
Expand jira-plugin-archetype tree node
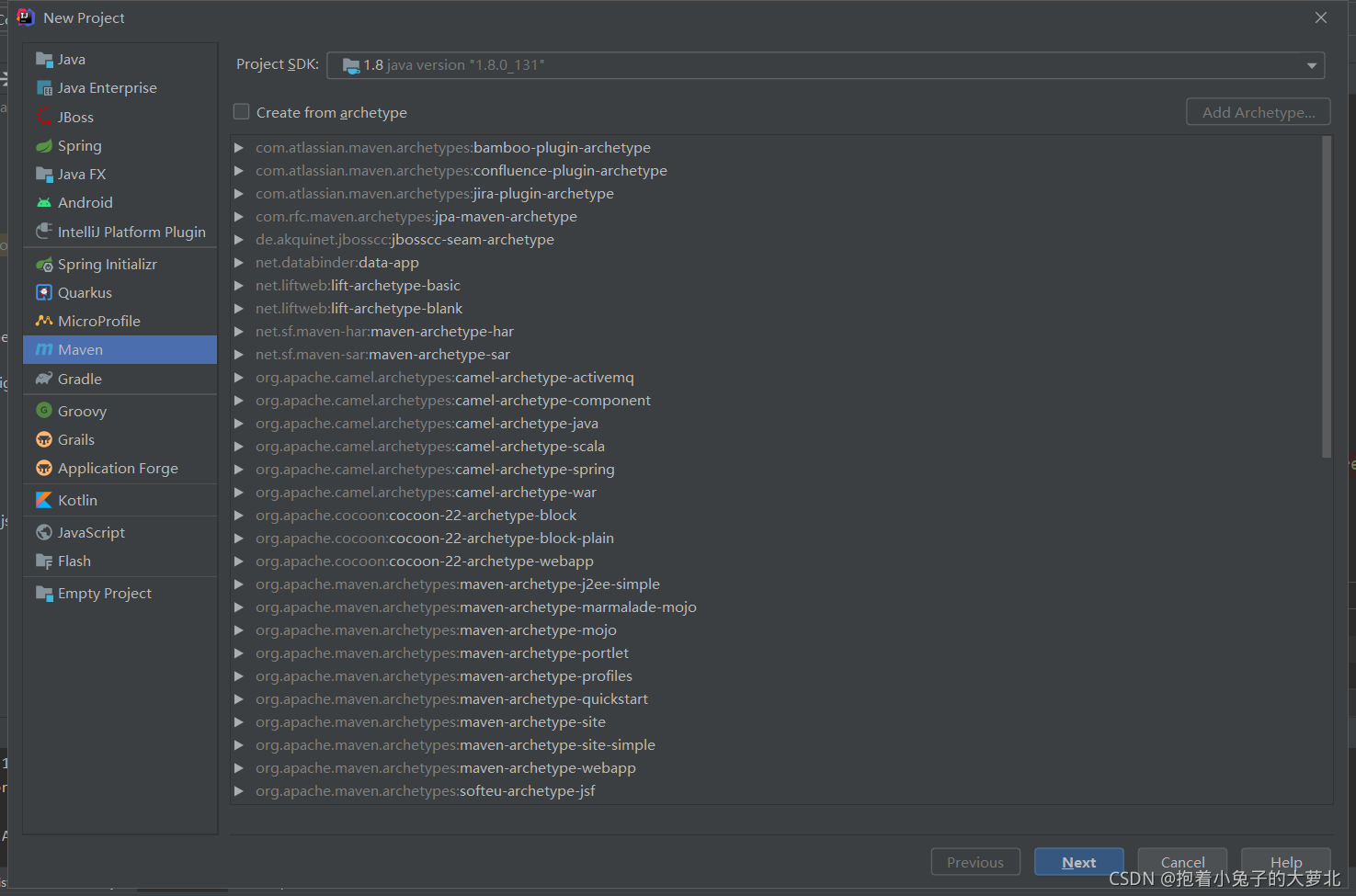[x=239, y=194]
